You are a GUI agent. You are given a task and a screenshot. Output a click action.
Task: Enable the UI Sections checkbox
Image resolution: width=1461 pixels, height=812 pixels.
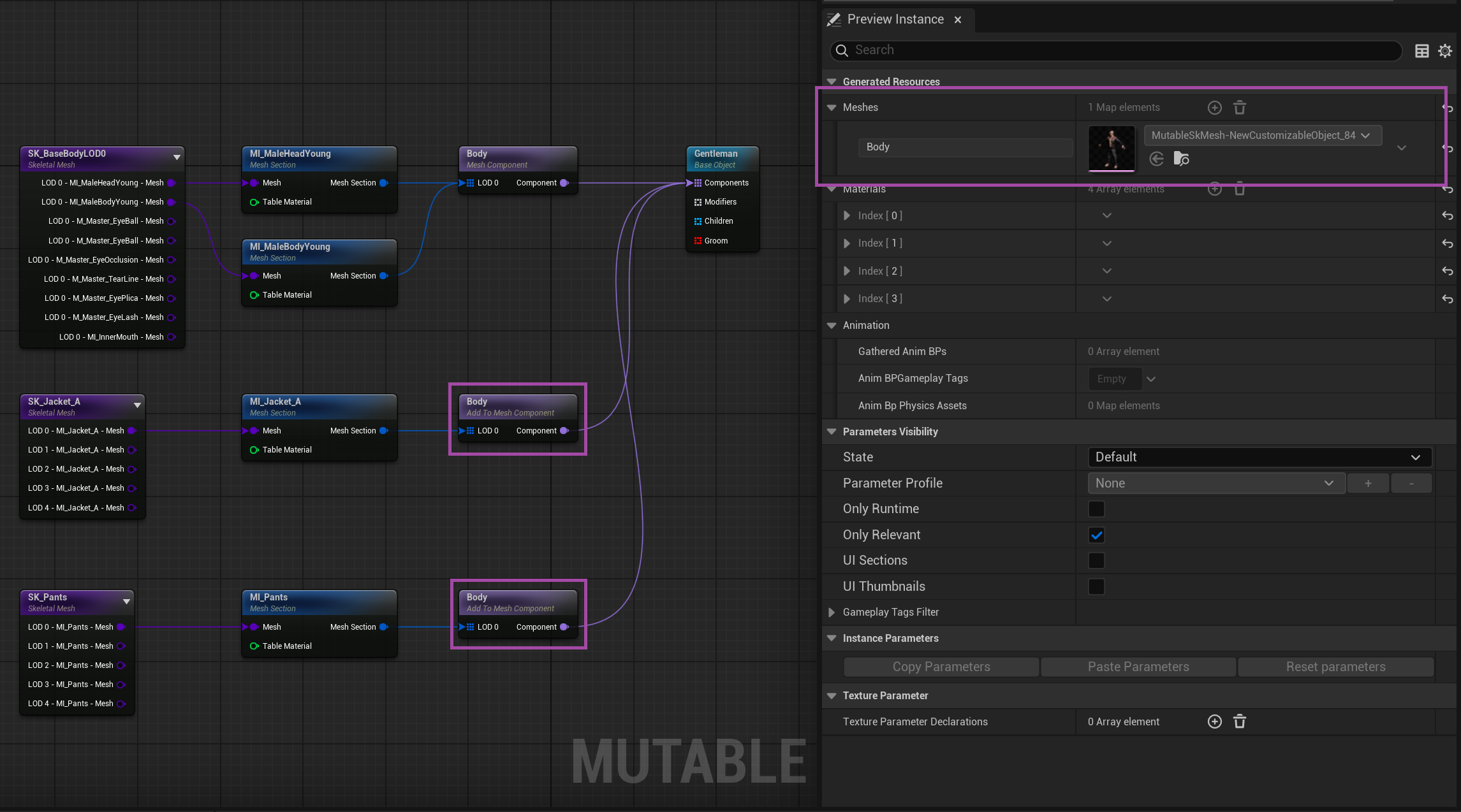tap(1096, 561)
